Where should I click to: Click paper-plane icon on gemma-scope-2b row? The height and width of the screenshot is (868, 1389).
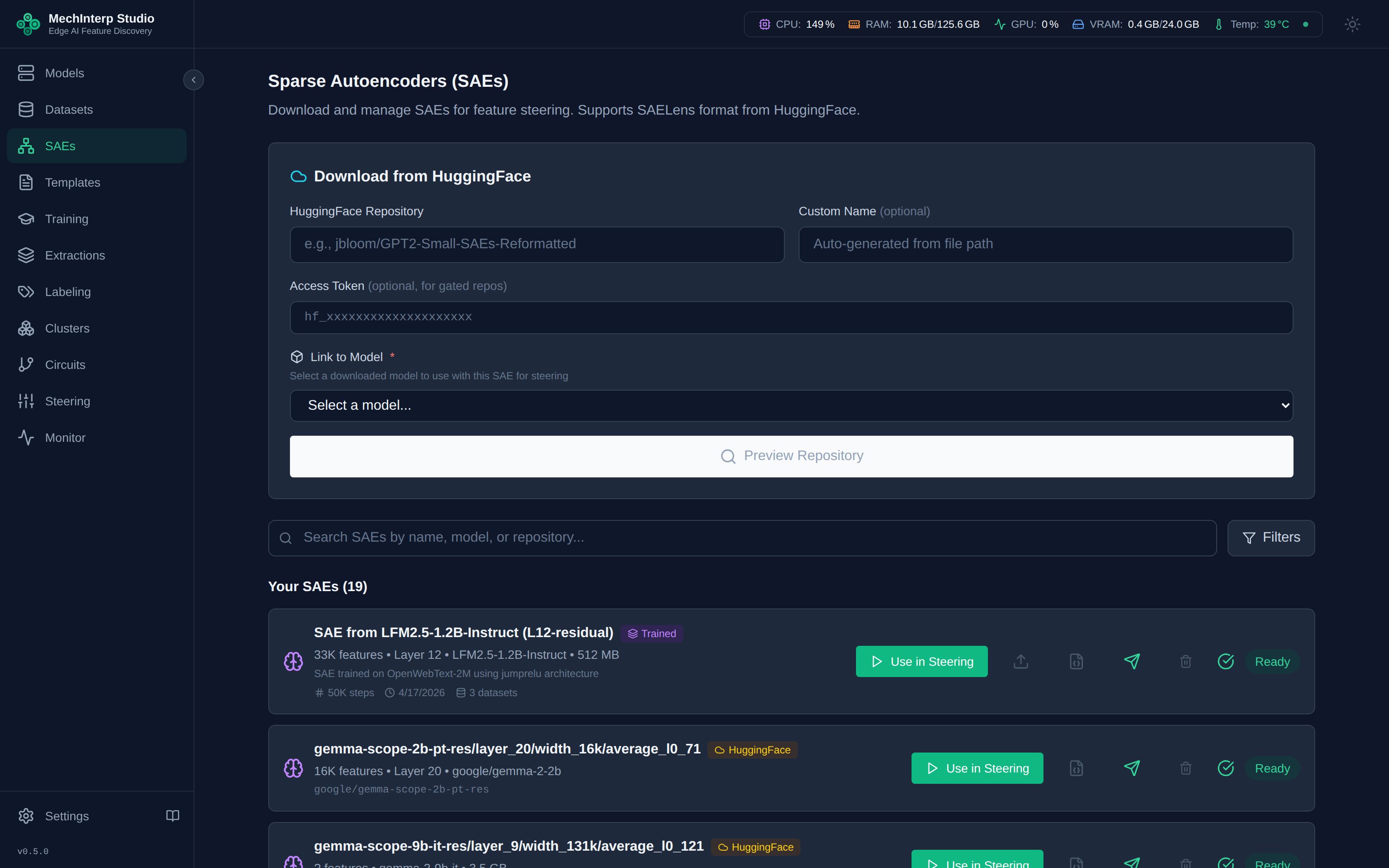[x=1131, y=768]
